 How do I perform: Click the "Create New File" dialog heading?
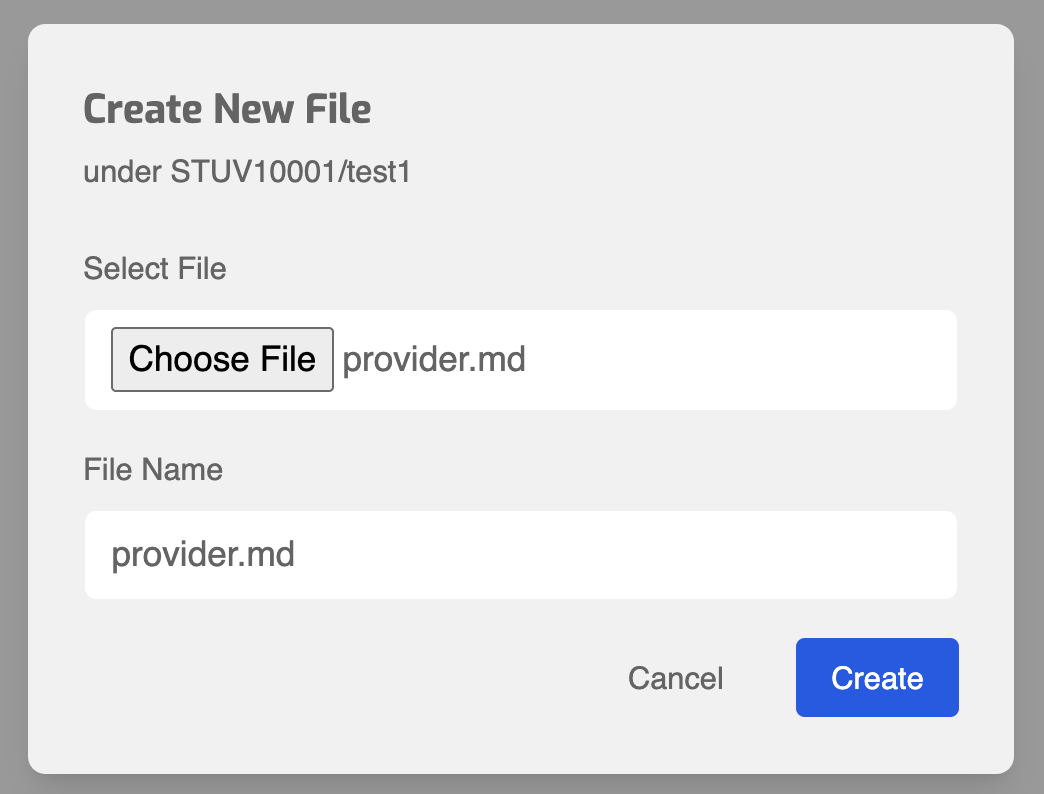(227, 109)
